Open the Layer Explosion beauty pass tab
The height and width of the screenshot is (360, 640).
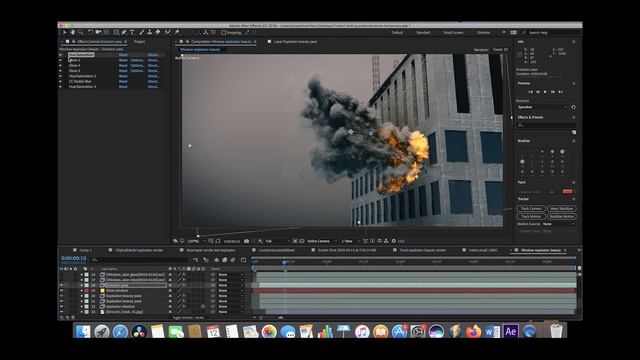click(295, 42)
